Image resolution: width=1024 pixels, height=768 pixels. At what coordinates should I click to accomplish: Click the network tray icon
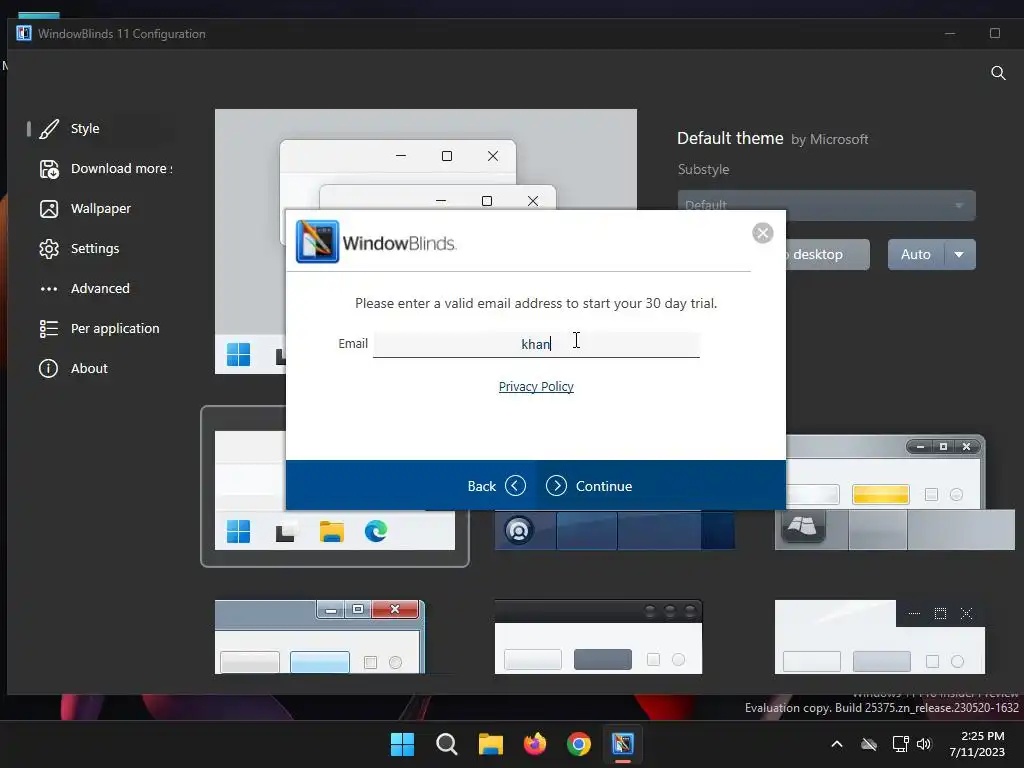[x=901, y=744]
